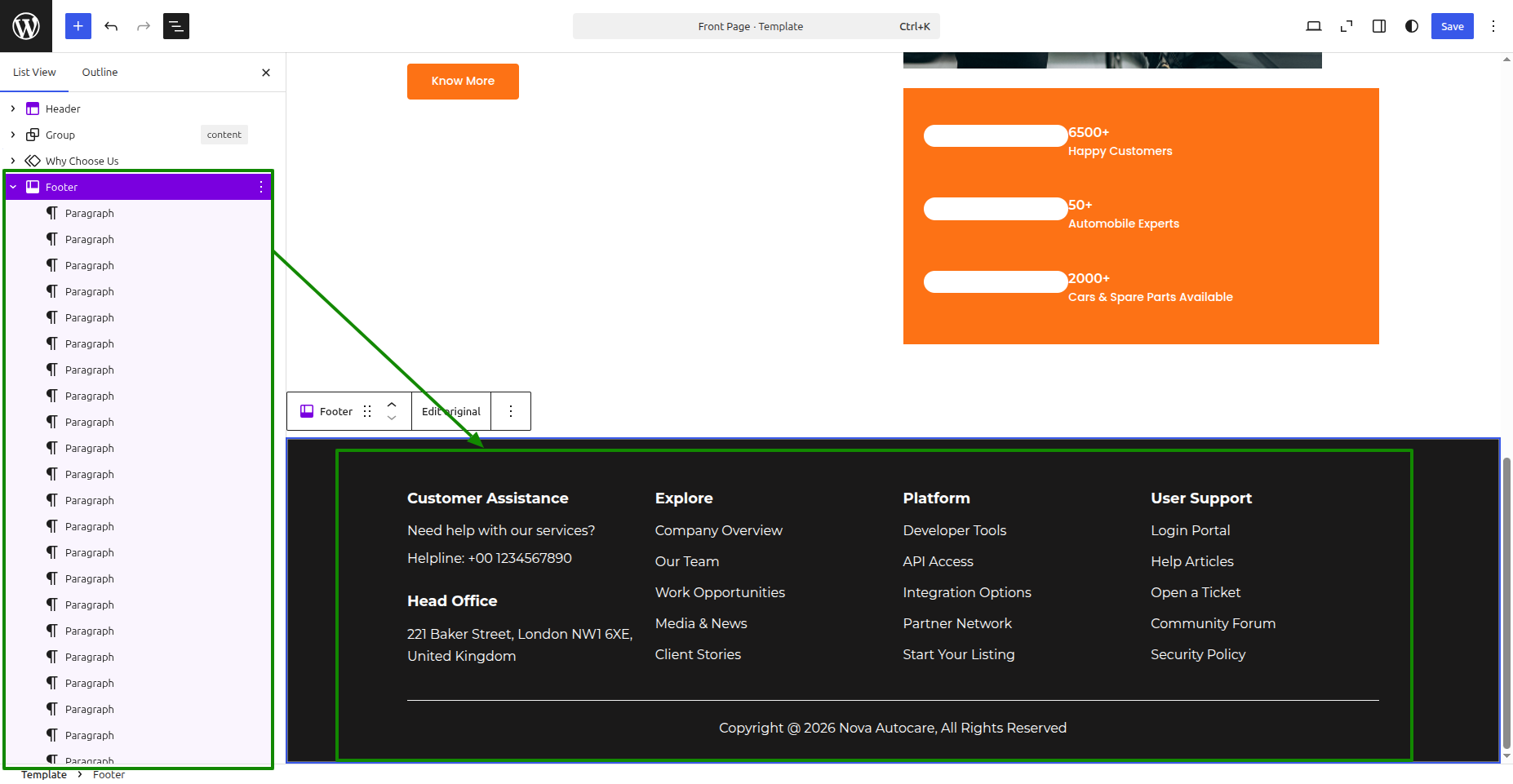Open the block inserter plus button
This screenshot has width=1513, height=784.
pos(78,26)
